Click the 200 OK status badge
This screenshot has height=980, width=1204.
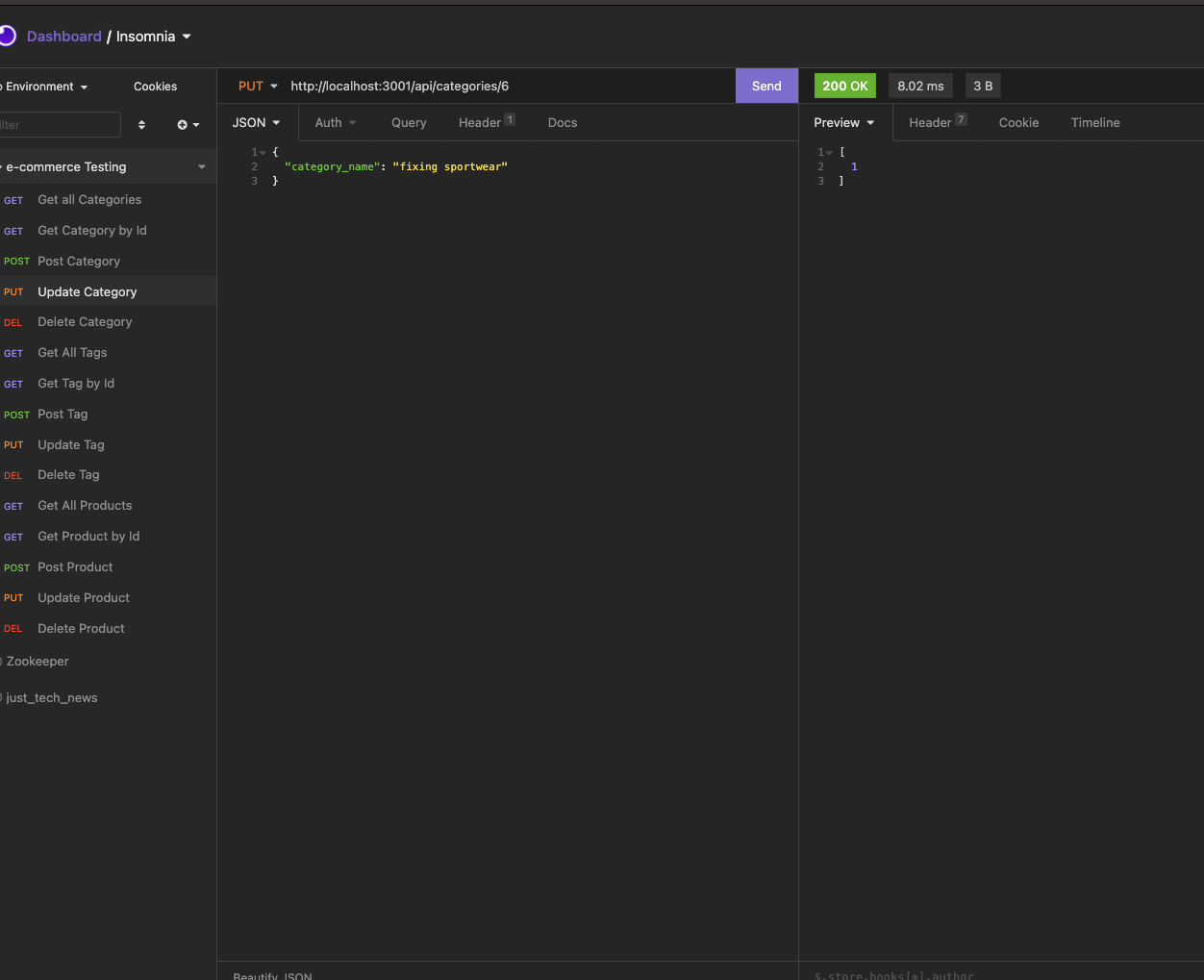[845, 87]
